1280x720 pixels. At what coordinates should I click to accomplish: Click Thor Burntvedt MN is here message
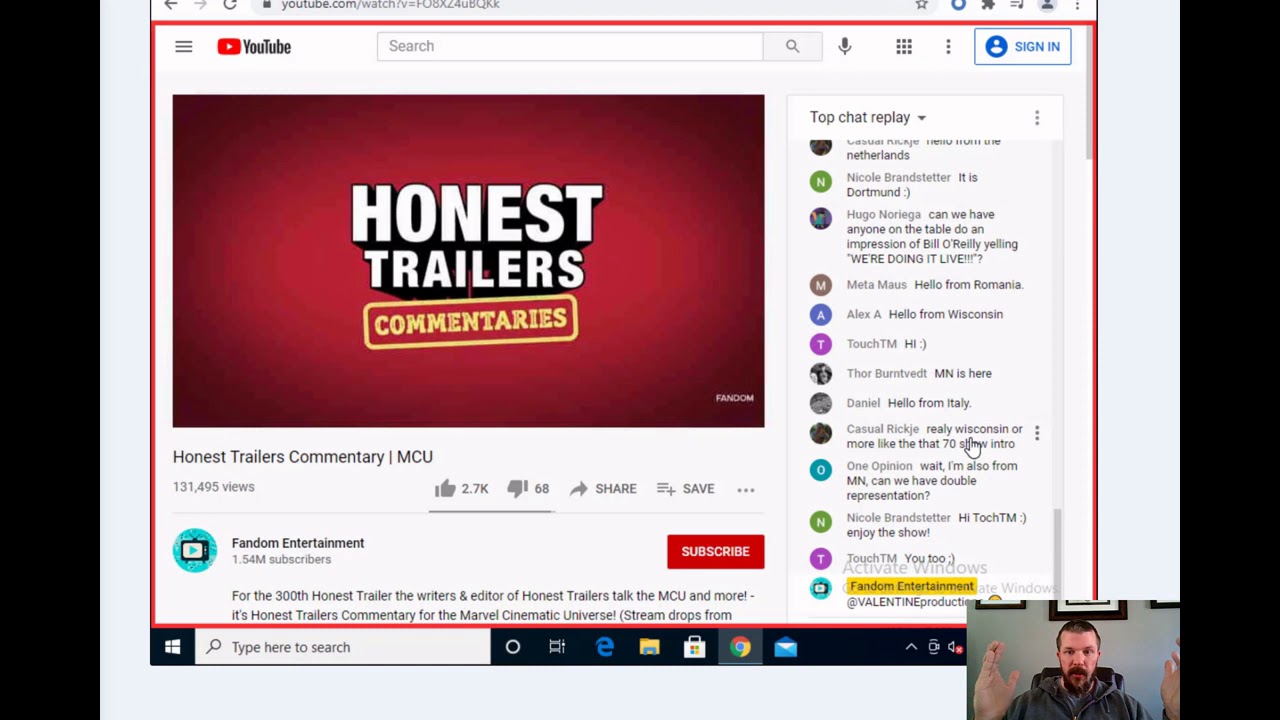(x=925, y=373)
